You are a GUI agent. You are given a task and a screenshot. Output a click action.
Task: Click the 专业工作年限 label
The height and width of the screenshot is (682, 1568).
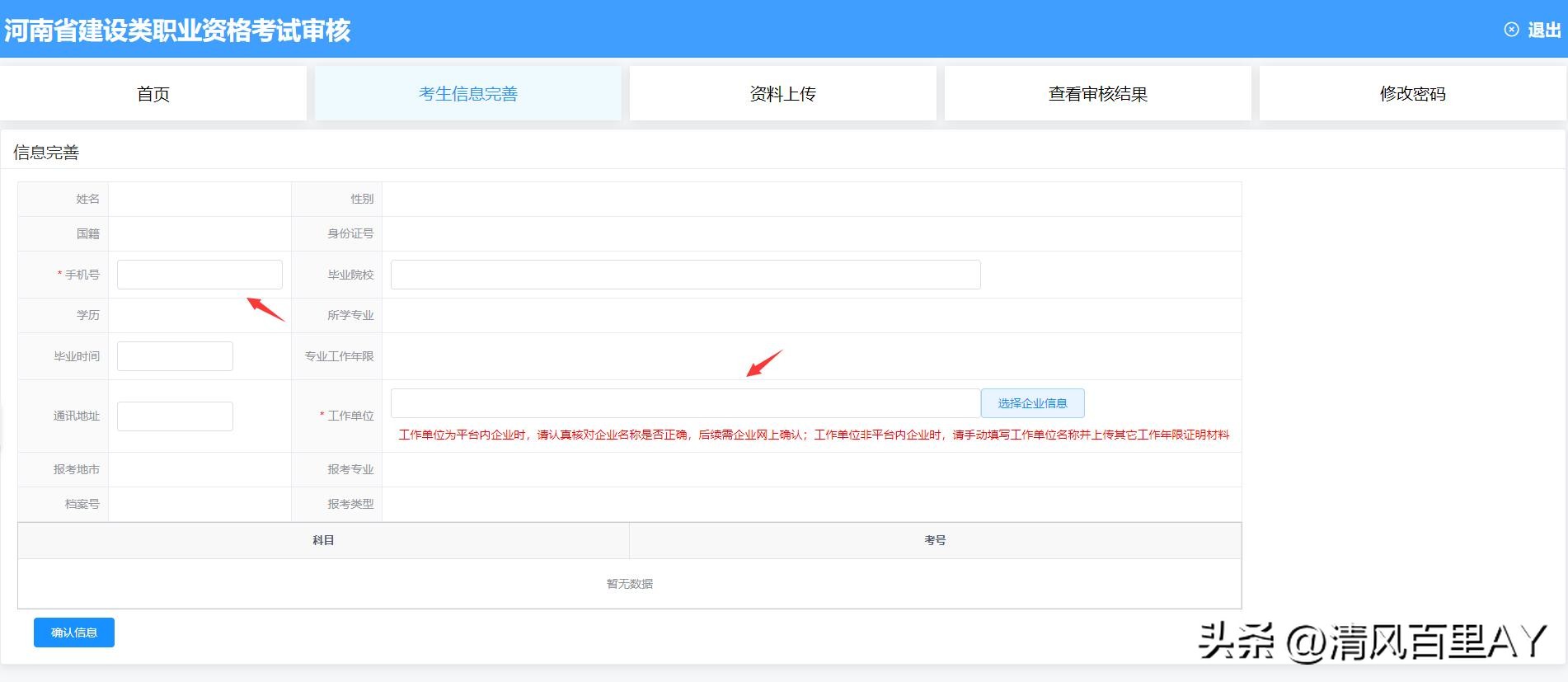[x=339, y=356]
